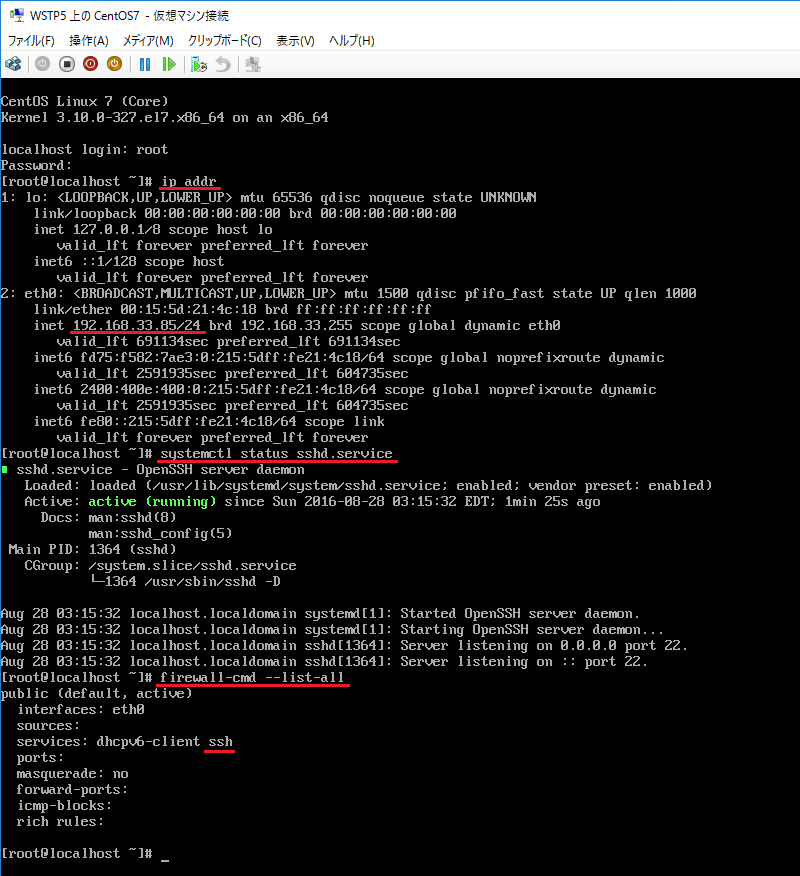The width and height of the screenshot is (800, 876).
Task: Click 'localhost login: root' line
Action: (84, 149)
